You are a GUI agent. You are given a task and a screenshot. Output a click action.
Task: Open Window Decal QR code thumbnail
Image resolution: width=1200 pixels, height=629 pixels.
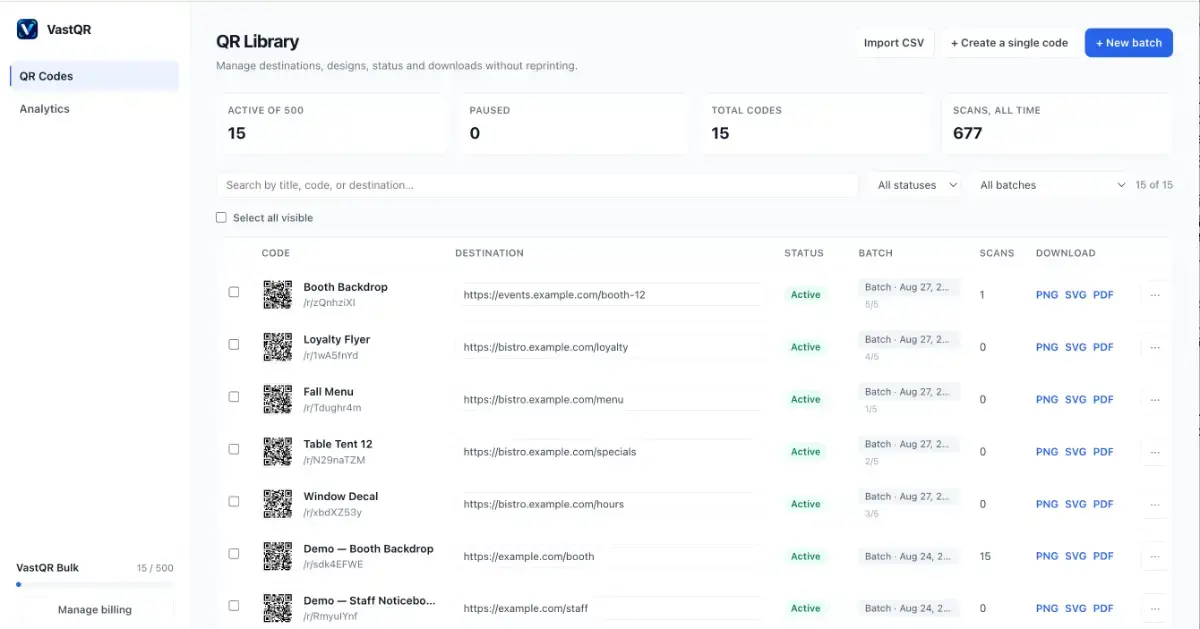coord(278,503)
